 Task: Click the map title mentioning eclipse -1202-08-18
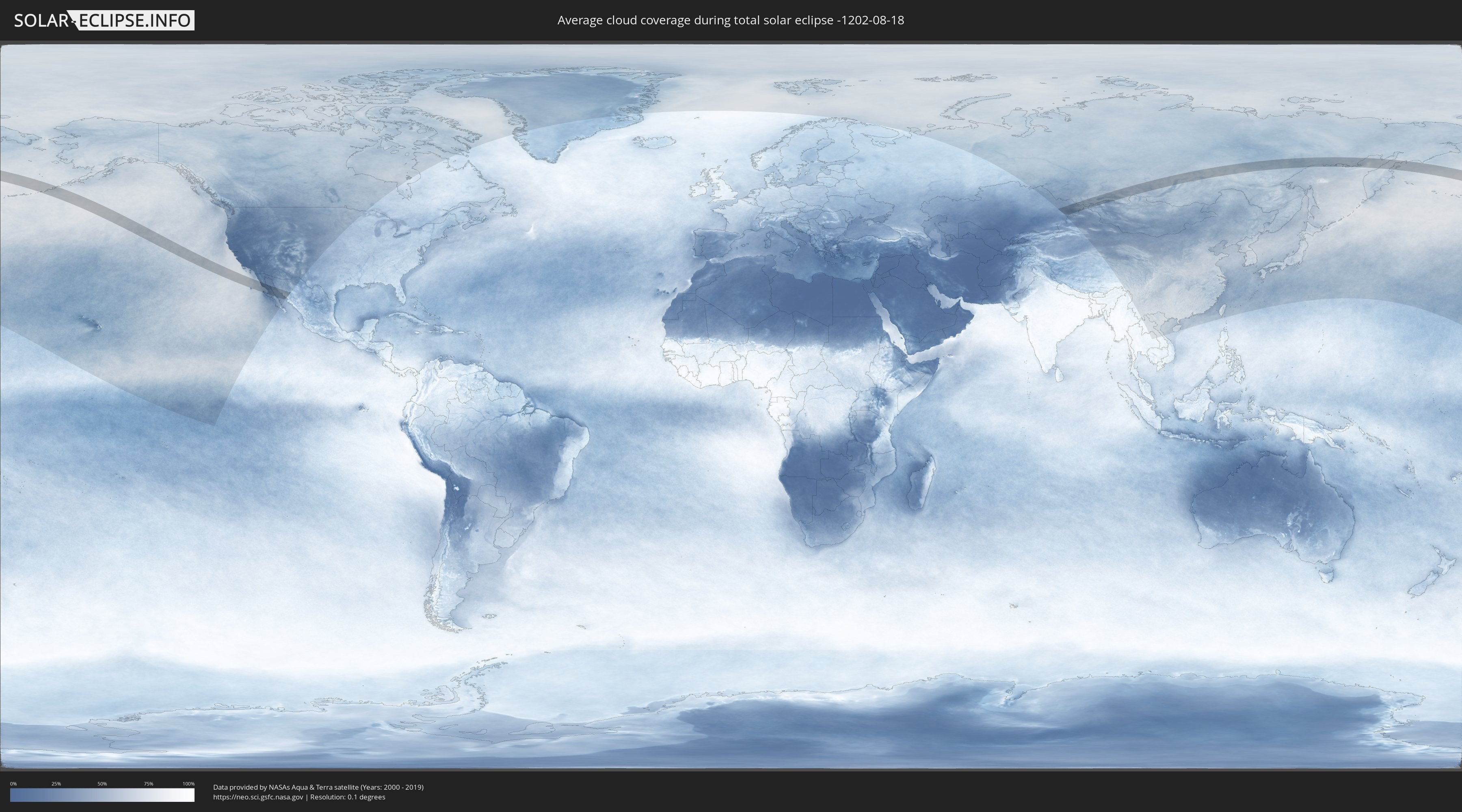click(x=731, y=20)
